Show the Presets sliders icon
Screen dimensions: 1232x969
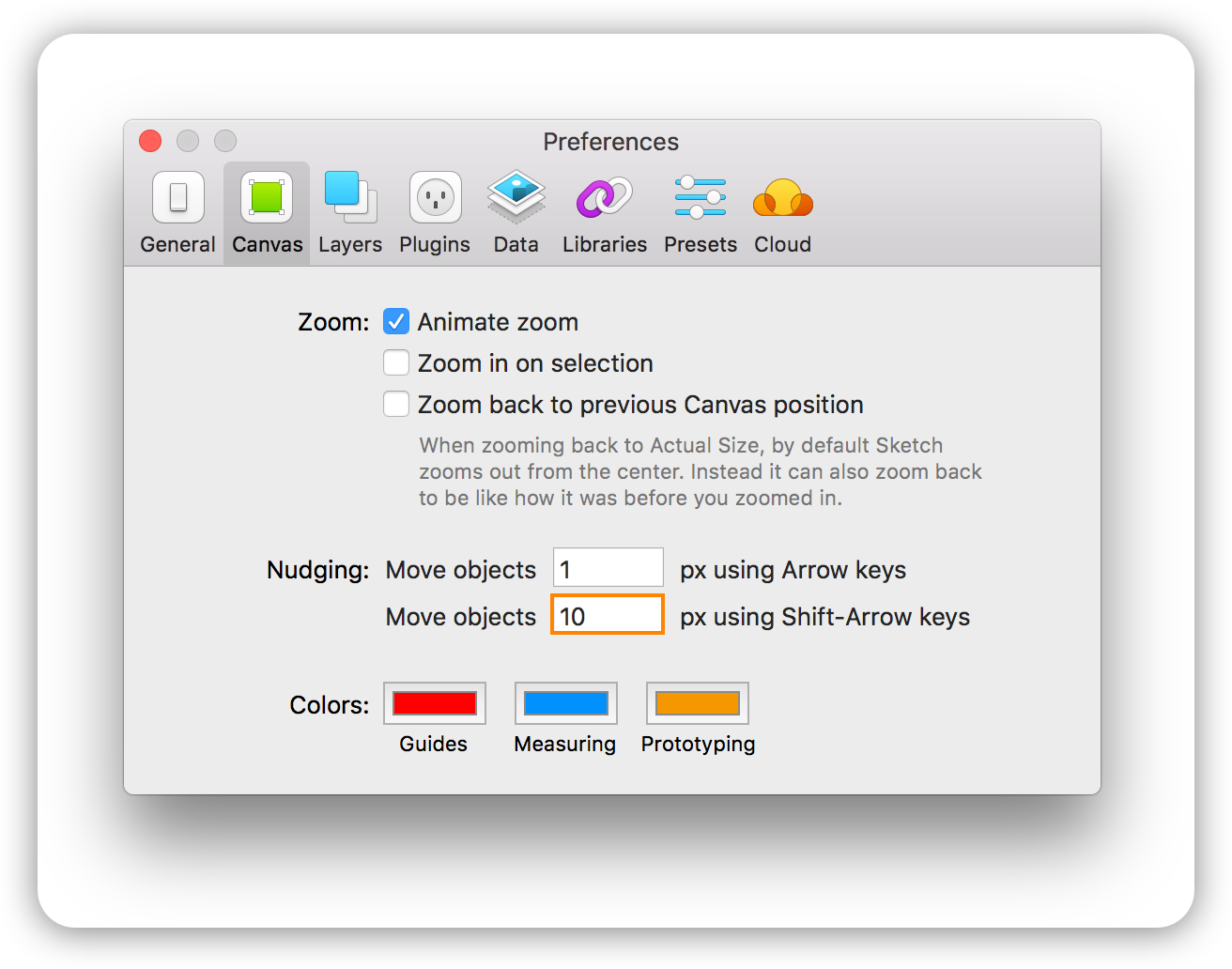pyautogui.click(x=701, y=197)
